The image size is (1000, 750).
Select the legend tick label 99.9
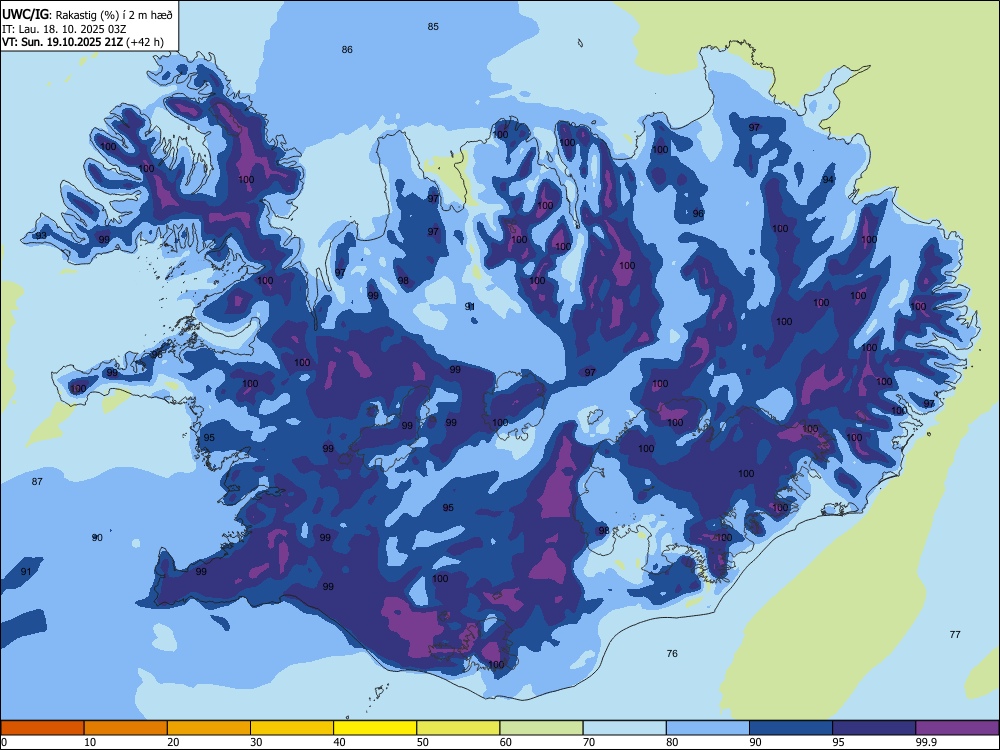click(926, 742)
